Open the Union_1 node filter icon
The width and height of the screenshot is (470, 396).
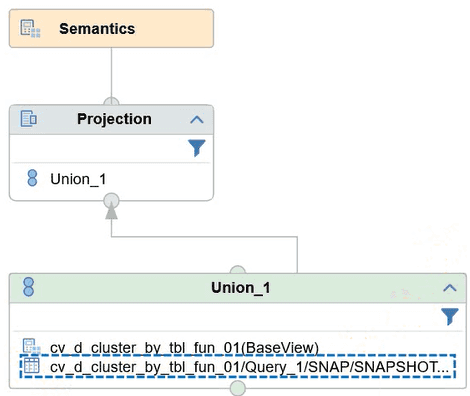(x=449, y=316)
